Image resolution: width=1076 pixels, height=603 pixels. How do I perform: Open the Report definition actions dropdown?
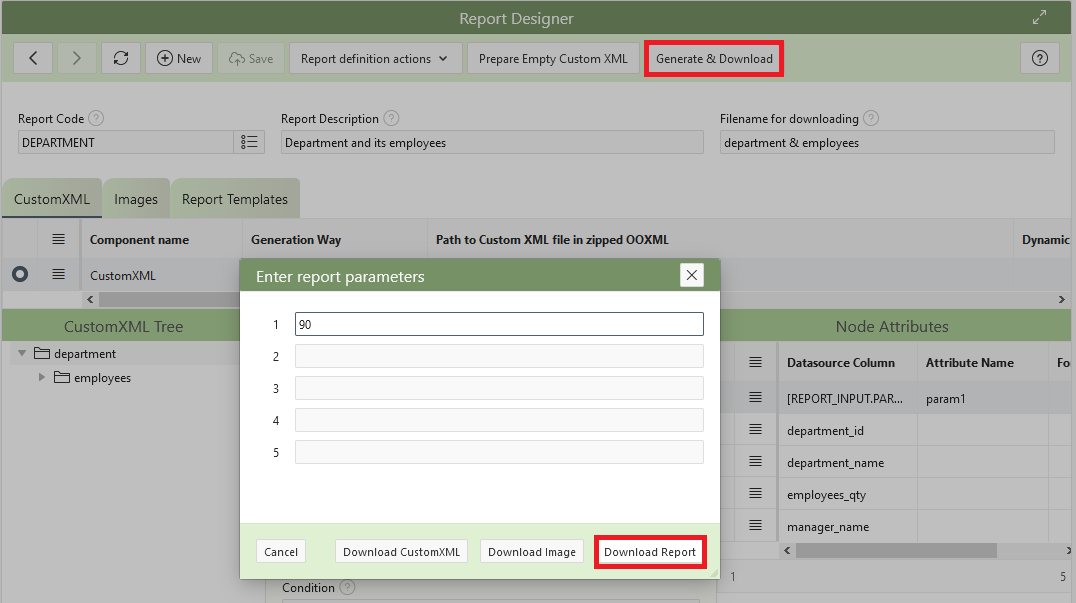[x=375, y=58]
